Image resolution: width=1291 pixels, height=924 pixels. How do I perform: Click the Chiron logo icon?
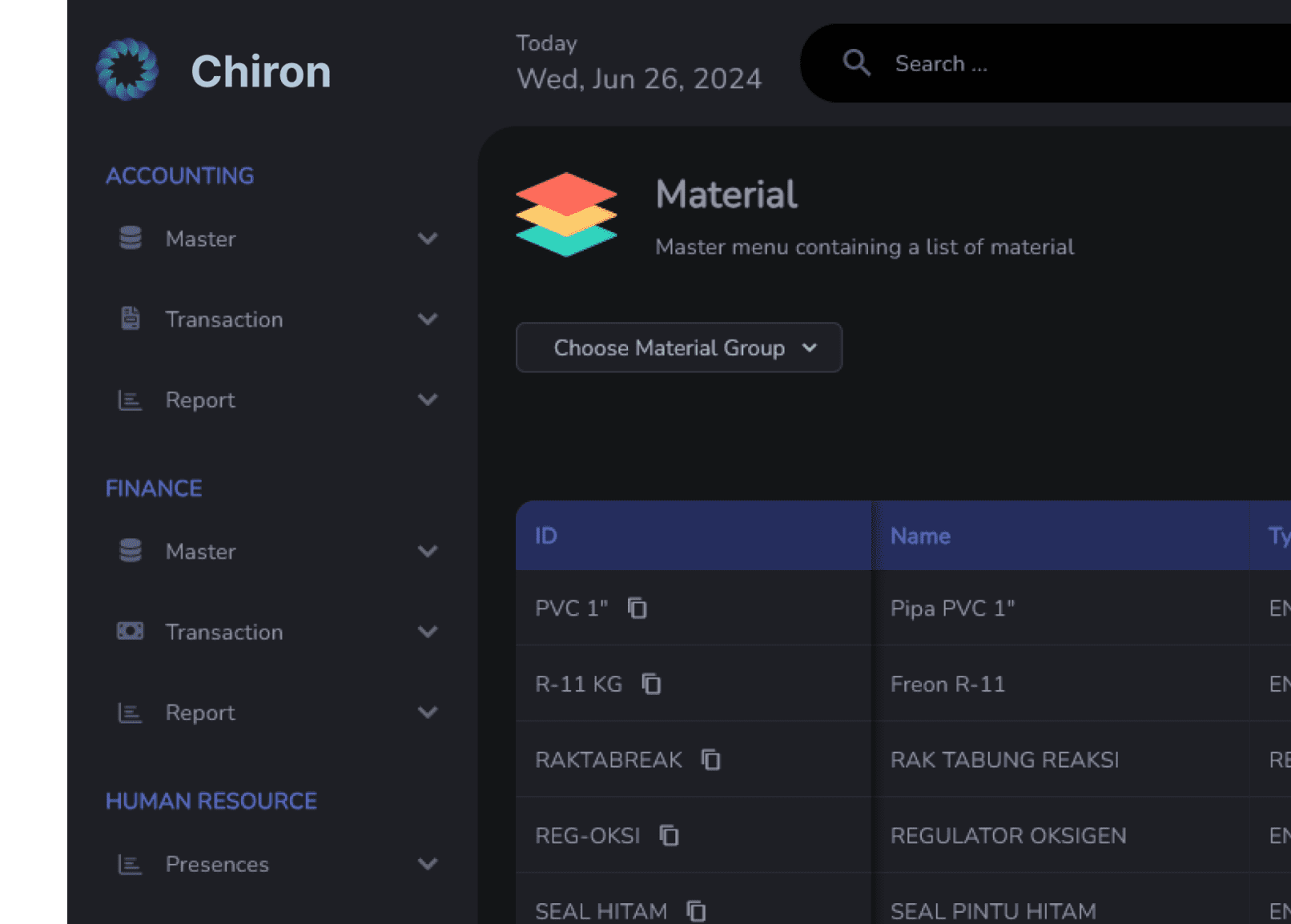(x=127, y=70)
